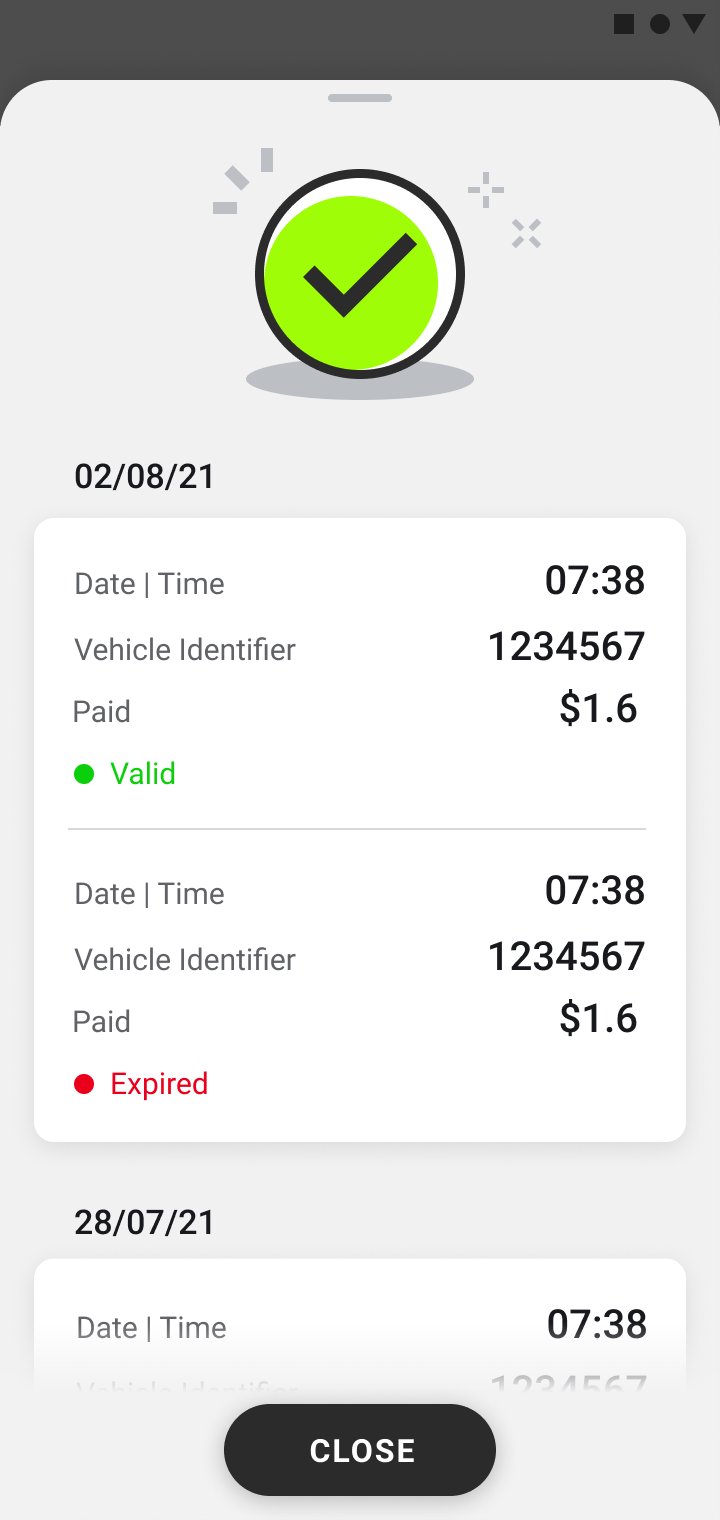Screen dimensions: 720x1520
Task: Open the expired ticket's vehicle identifier 1234567
Action: pos(566,957)
